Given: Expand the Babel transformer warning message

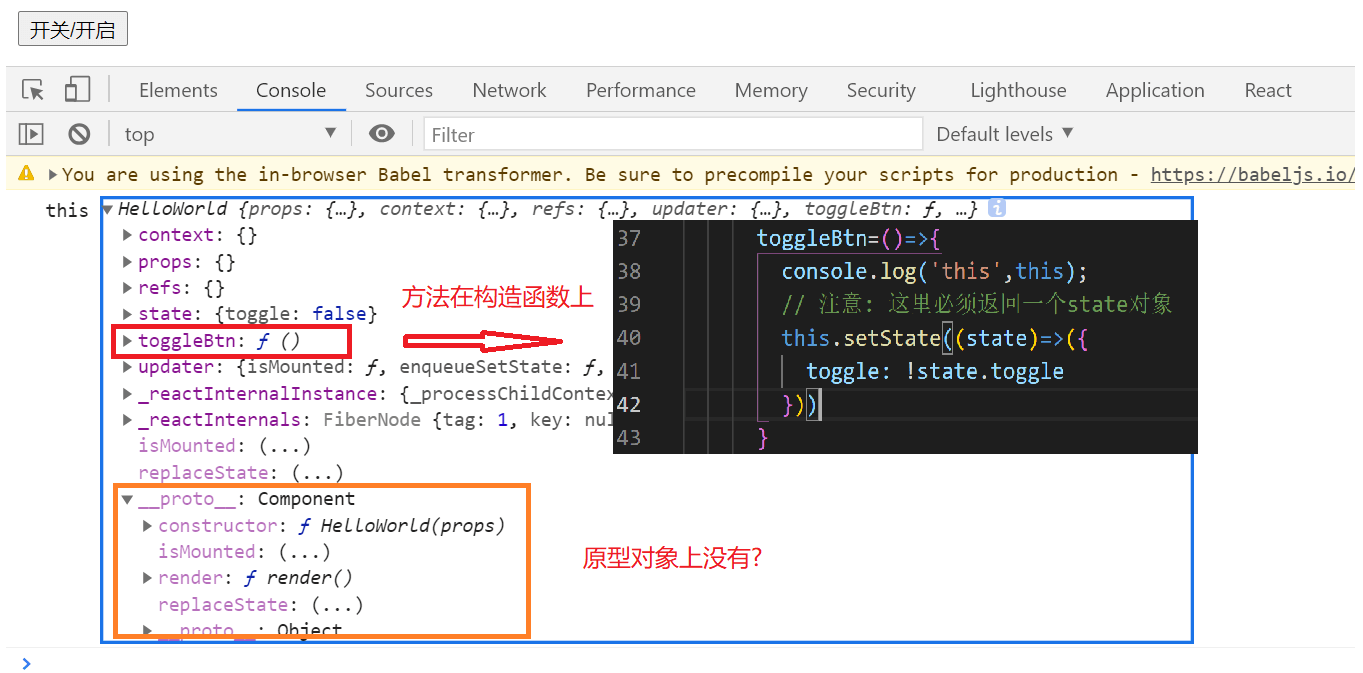Looking at the screenshot, I should pos(53,174).
